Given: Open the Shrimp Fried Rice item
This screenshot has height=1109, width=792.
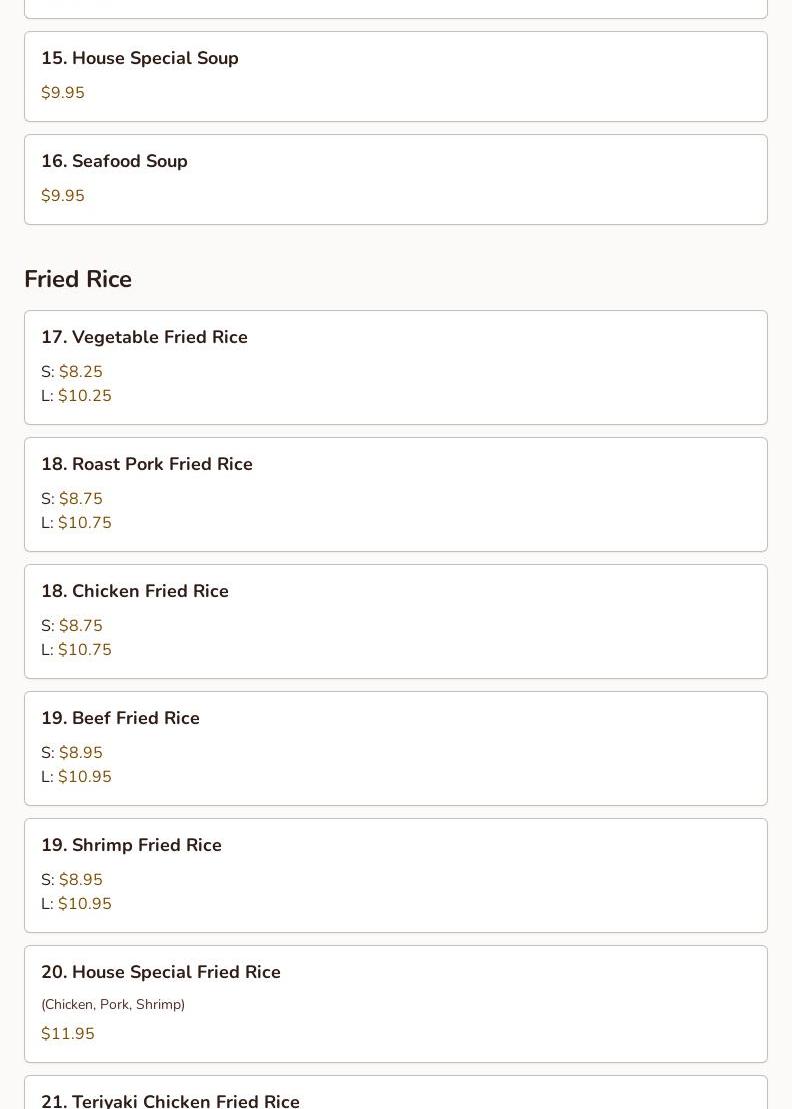Looking at the screenshot, I should 131,845.
